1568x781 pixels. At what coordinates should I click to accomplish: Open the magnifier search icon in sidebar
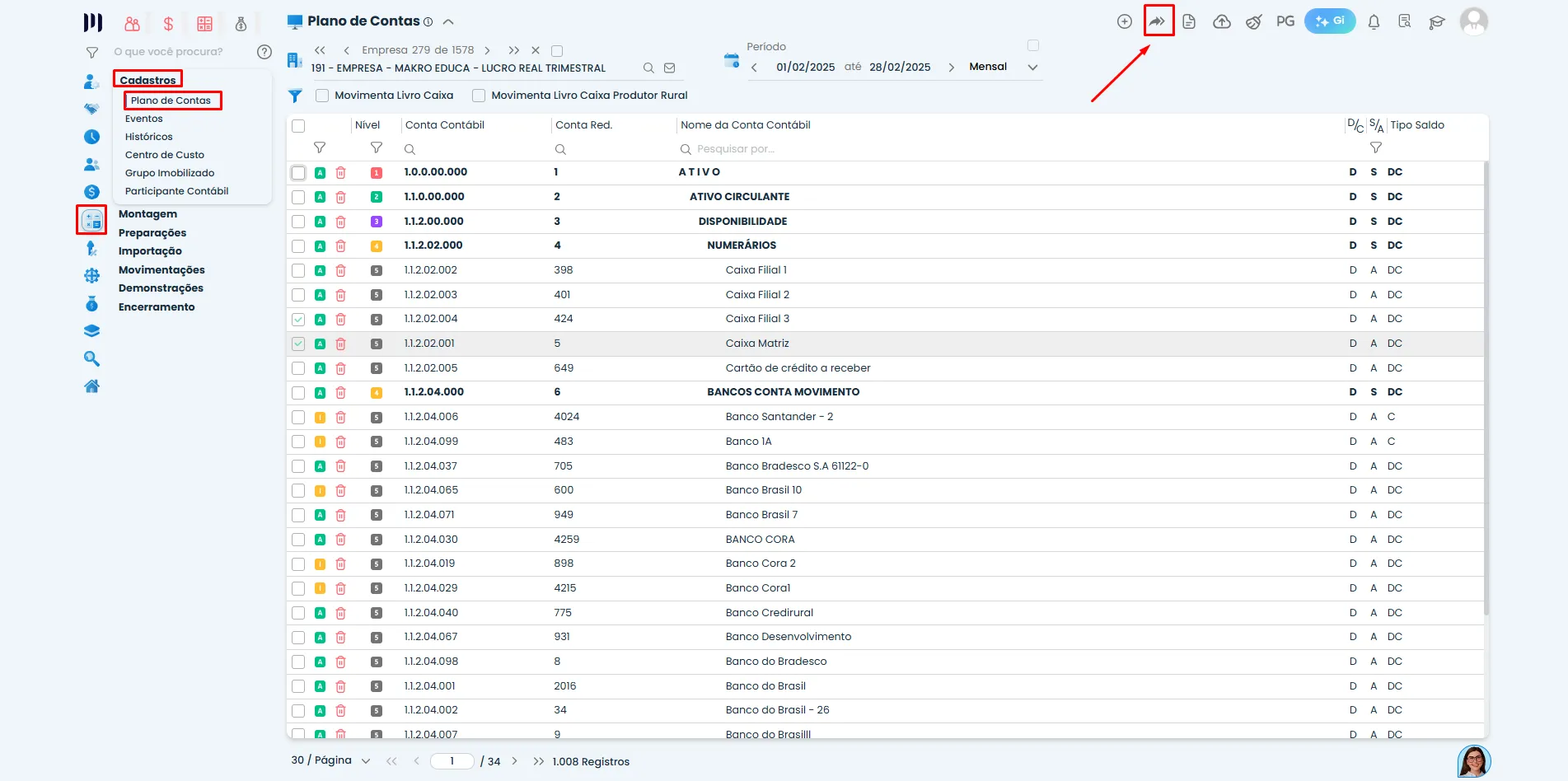[91, 358]
